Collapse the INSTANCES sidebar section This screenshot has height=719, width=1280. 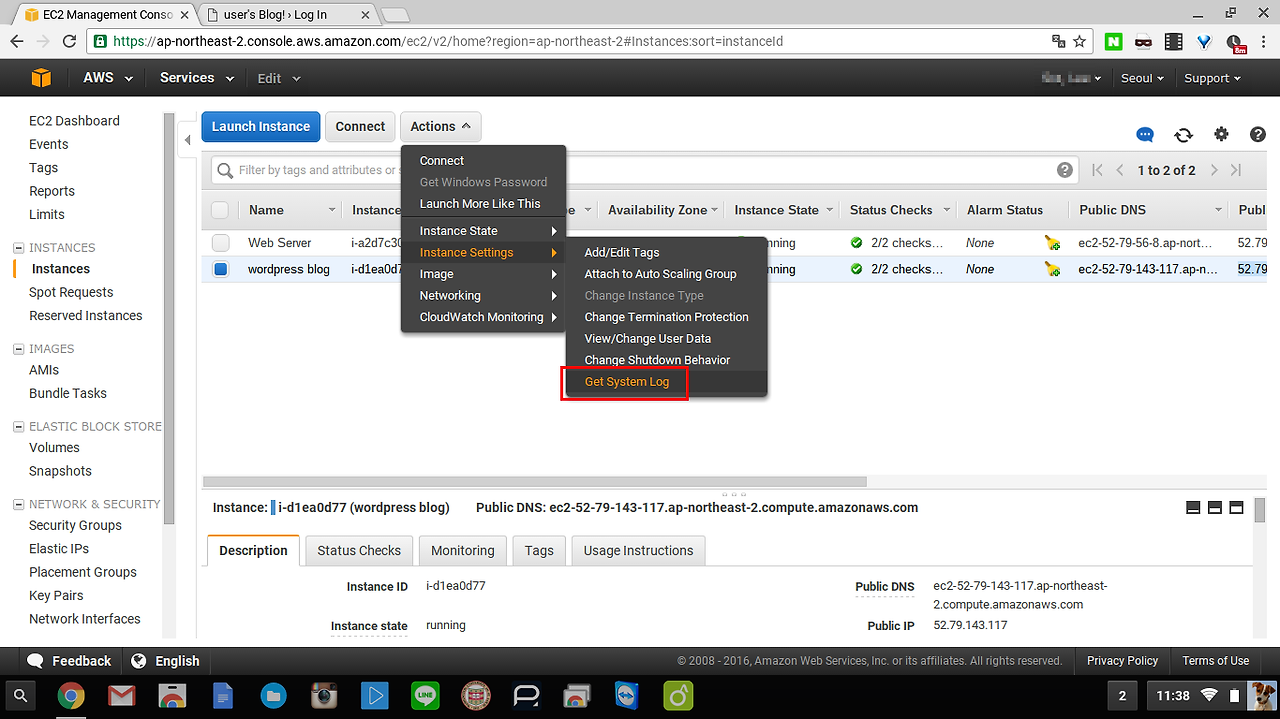pyautogui.click(x=18, y=248)
